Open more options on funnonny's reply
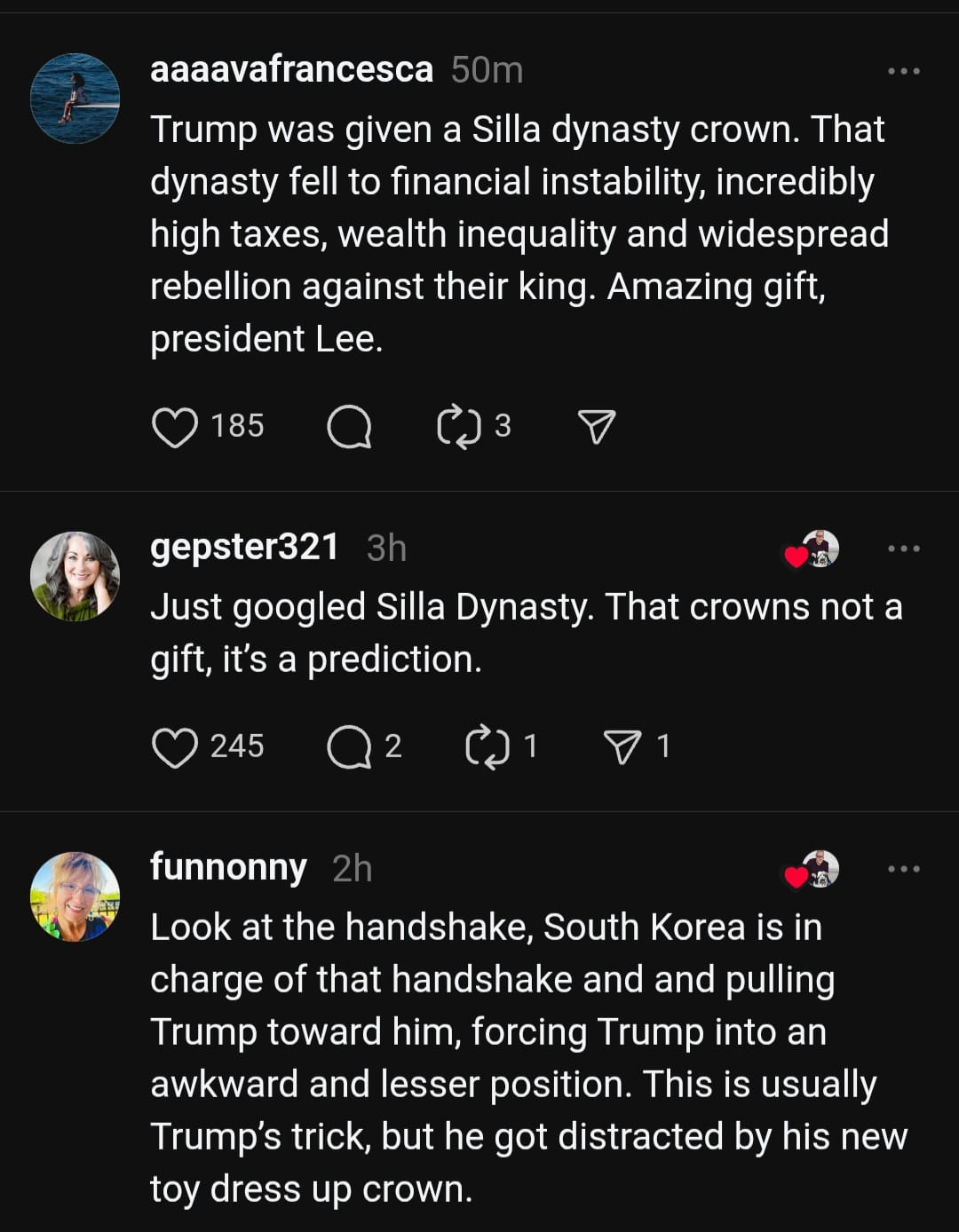This screenshot has height=1232, width=959. (x=904, y=869)
